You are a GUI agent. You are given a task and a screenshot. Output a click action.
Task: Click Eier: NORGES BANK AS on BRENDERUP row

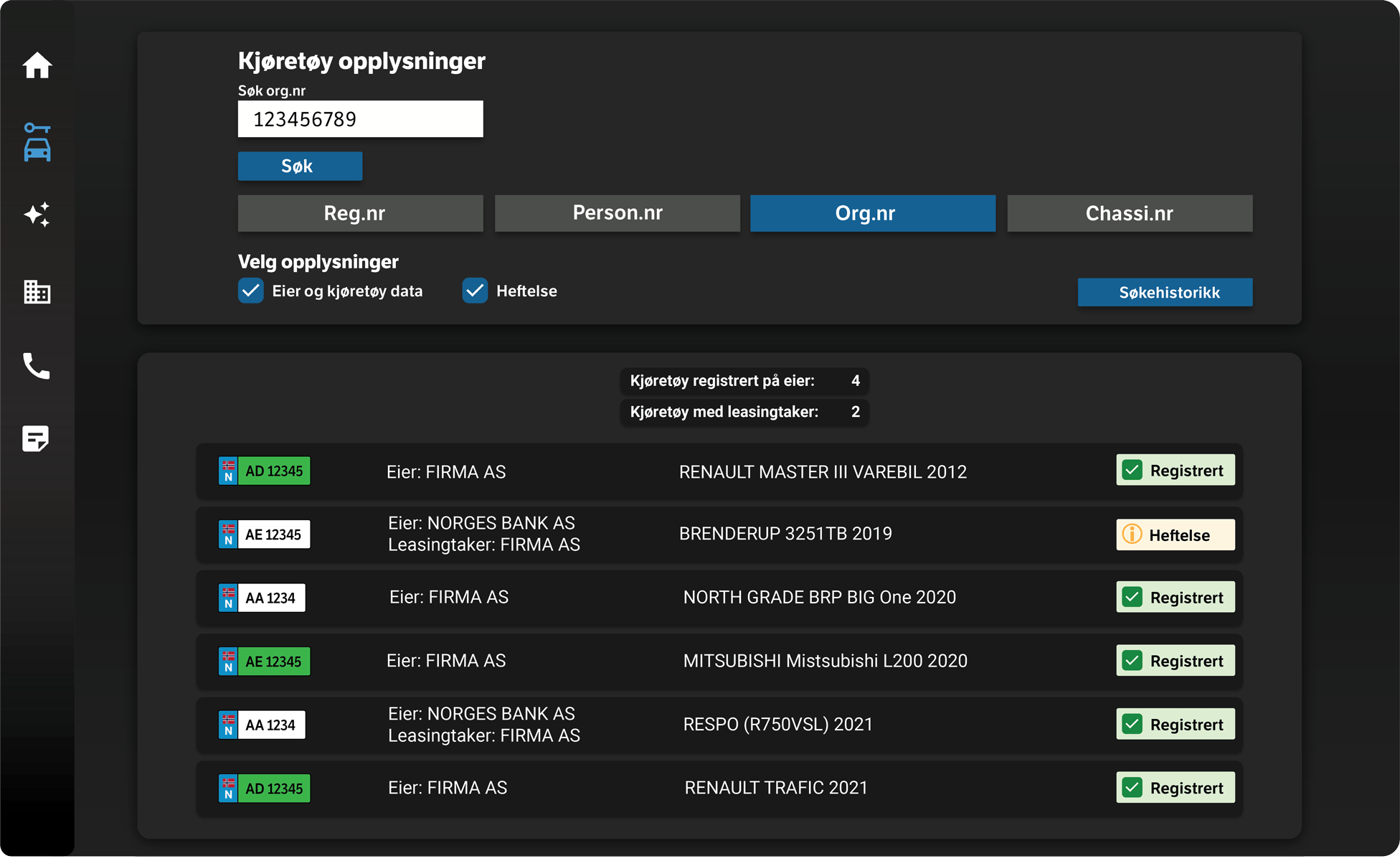[x=481, y=523]
